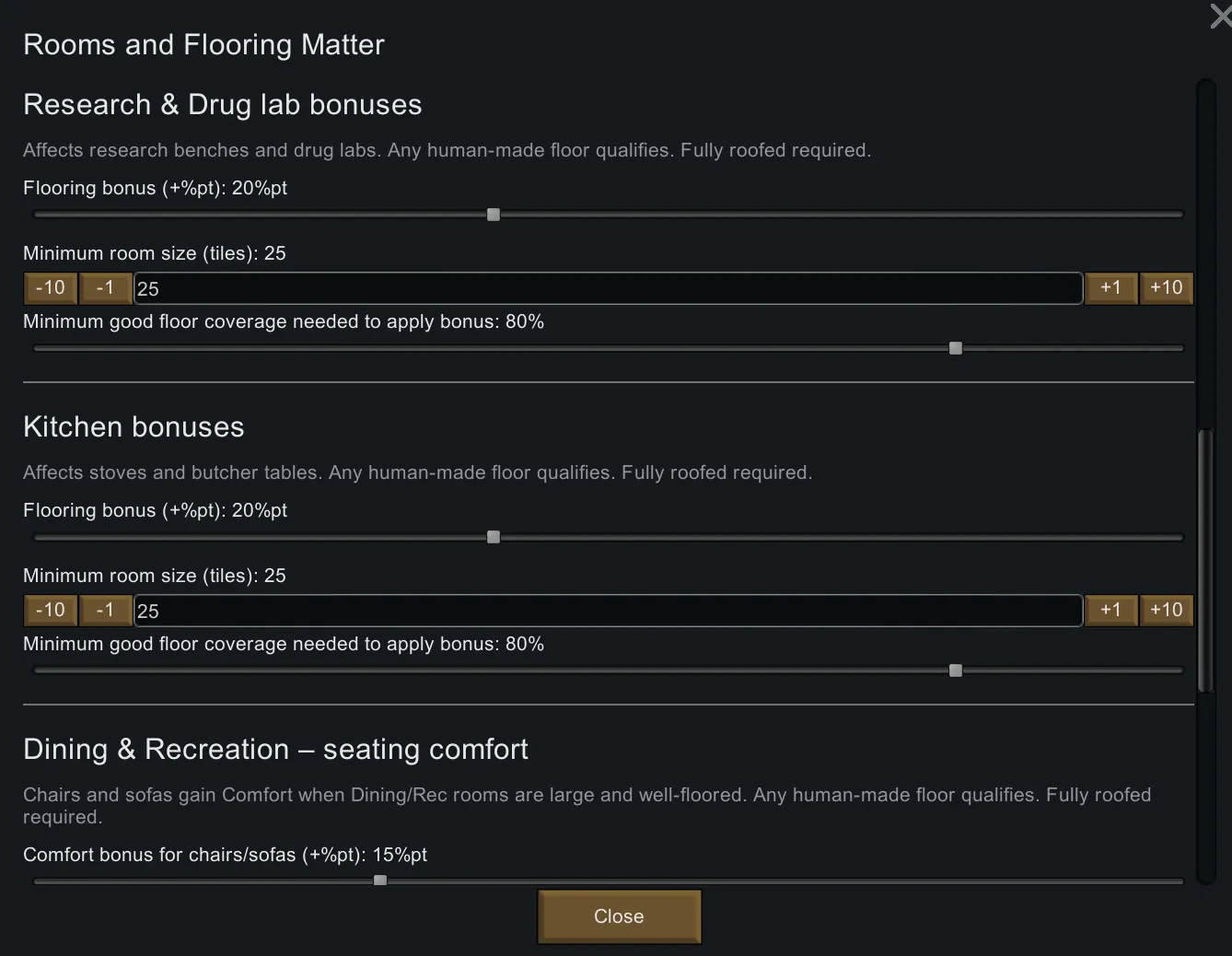
Task: Click the Kitchen bonuses section heading
Action: click(x=134, y=427)
